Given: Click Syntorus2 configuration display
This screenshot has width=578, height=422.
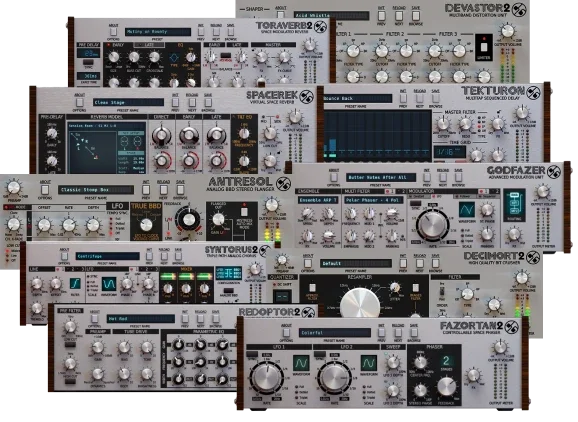Looking at the screenshot, I should (x=229, y=273).
